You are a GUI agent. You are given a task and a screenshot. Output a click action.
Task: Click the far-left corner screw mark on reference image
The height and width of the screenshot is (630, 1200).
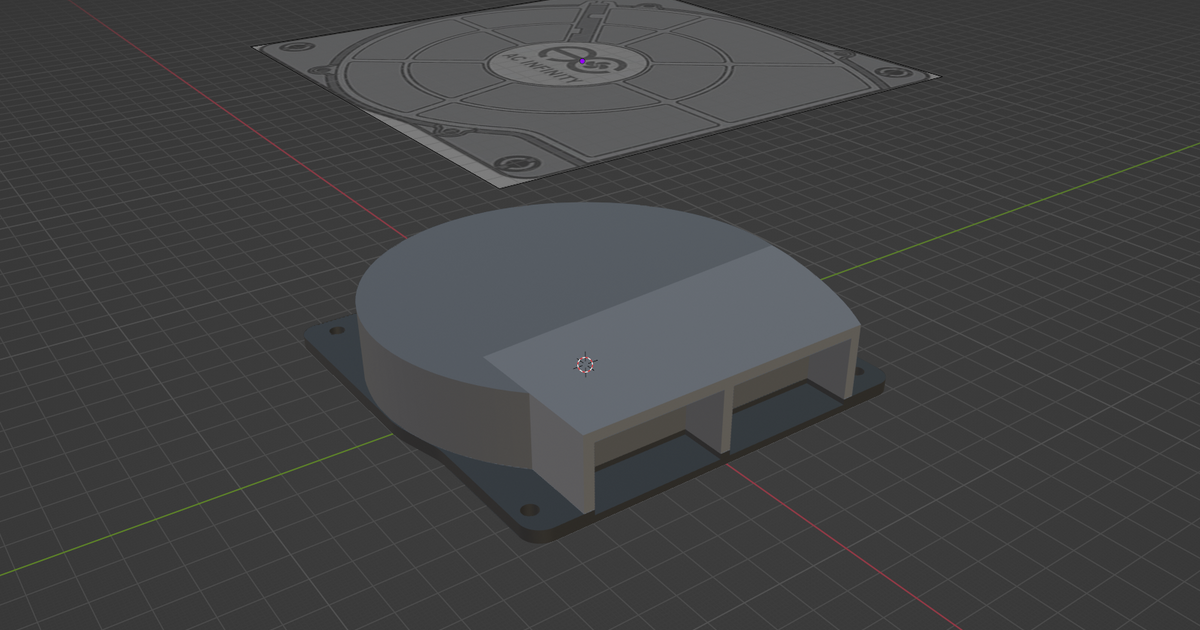coord(296,49)
